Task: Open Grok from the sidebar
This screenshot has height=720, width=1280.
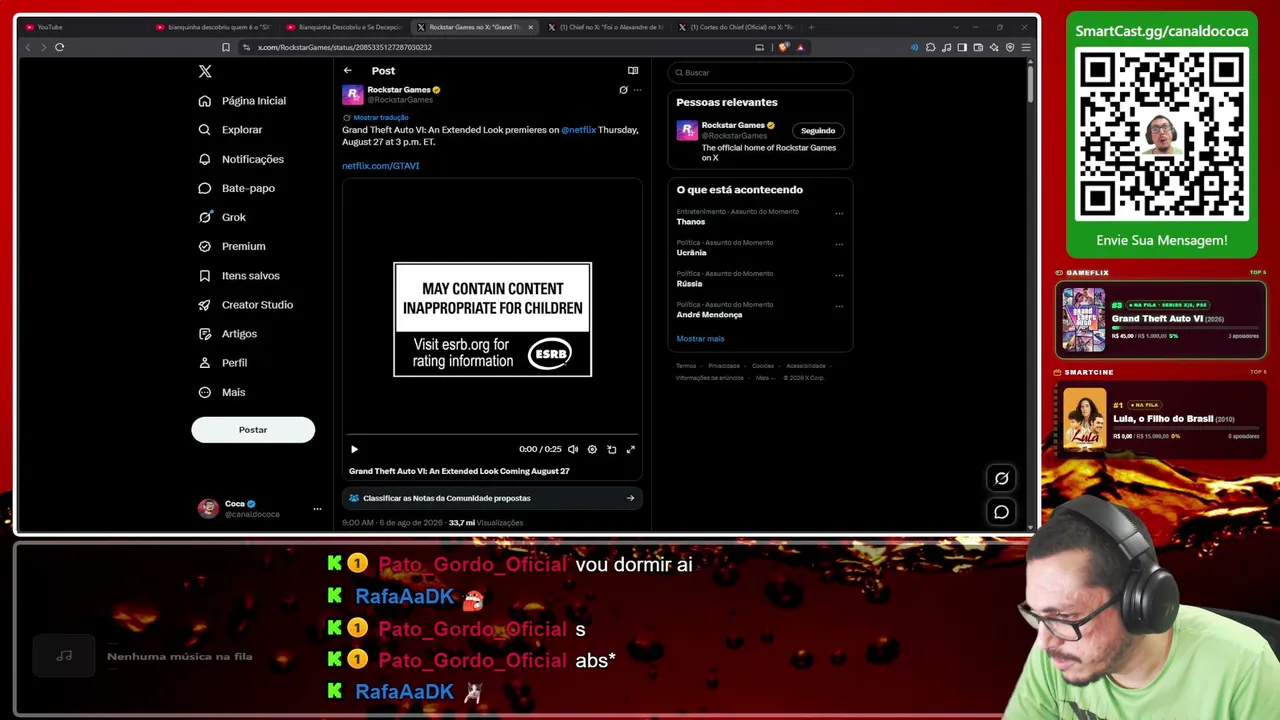Action: (x=222, y=217)
